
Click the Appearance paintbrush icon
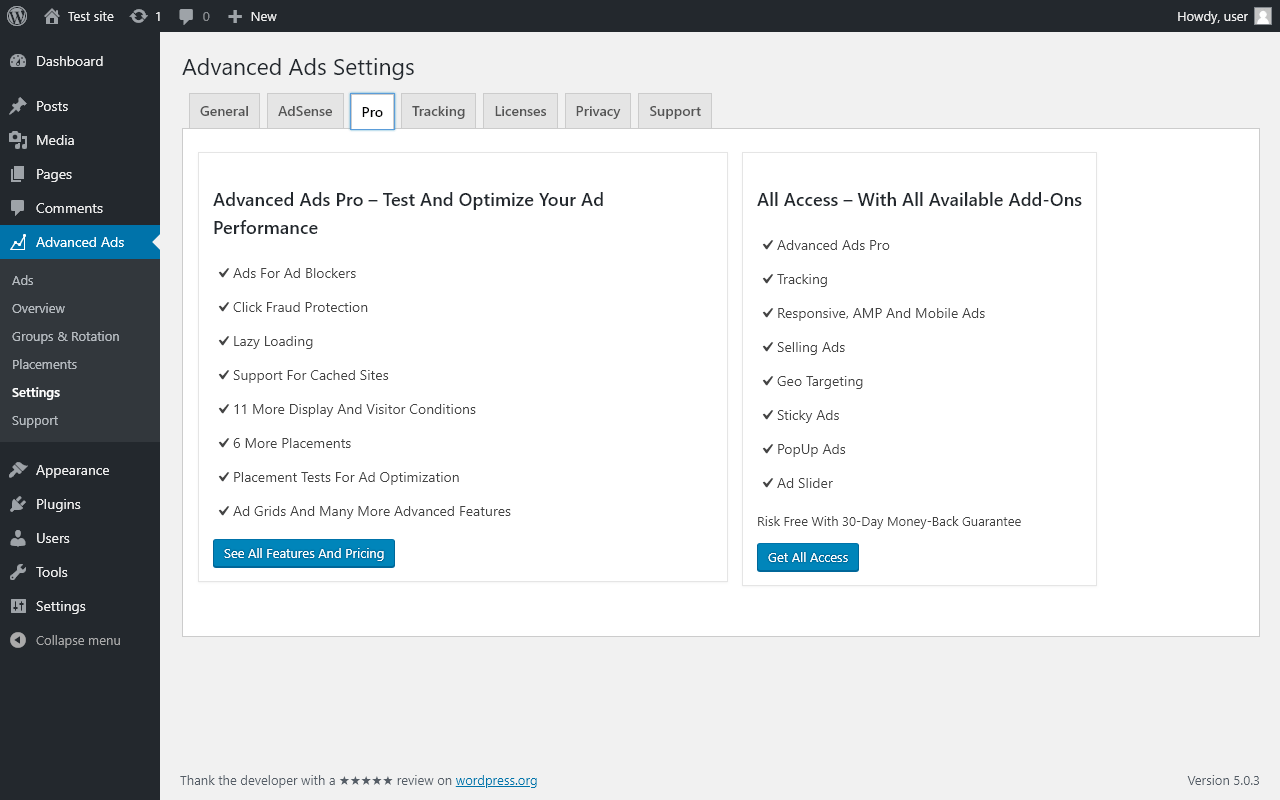[18, 470]
